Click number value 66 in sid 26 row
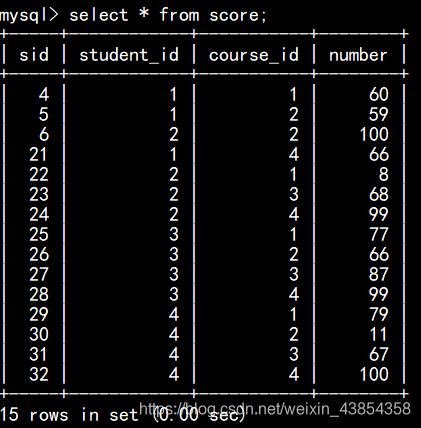The image size is (421, 428). [x=379, y=254]
